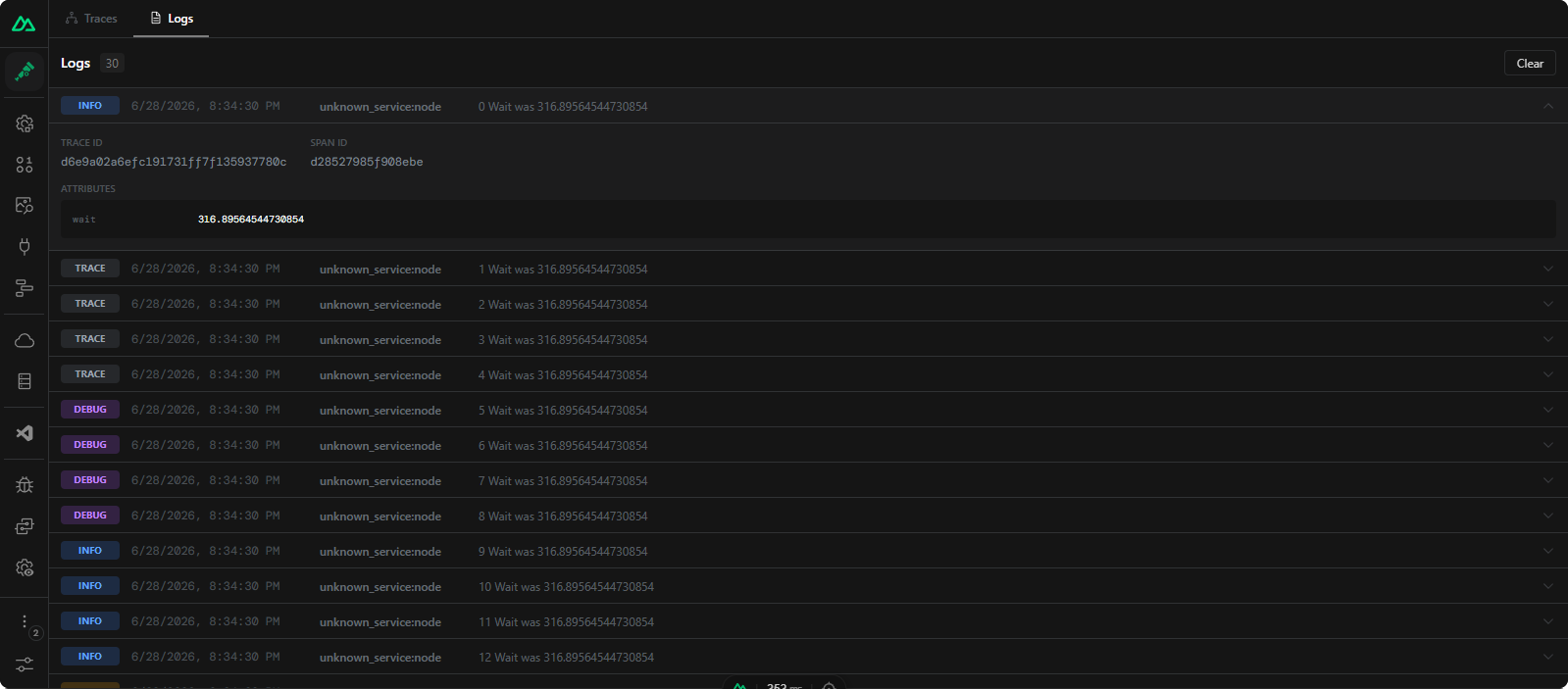
Task: Open the stacked windows icon tab
Action: [25, 526]
